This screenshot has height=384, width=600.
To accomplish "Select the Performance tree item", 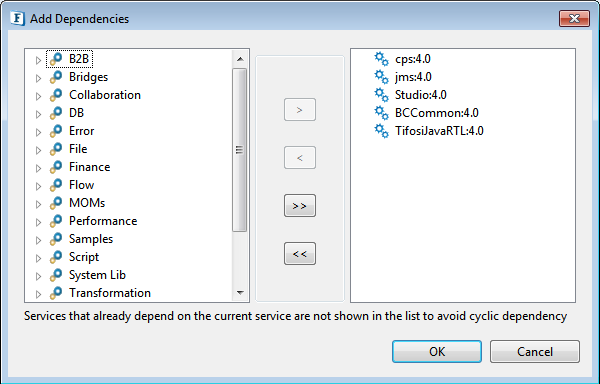I will pyautogui.click(x=103, y=221).
